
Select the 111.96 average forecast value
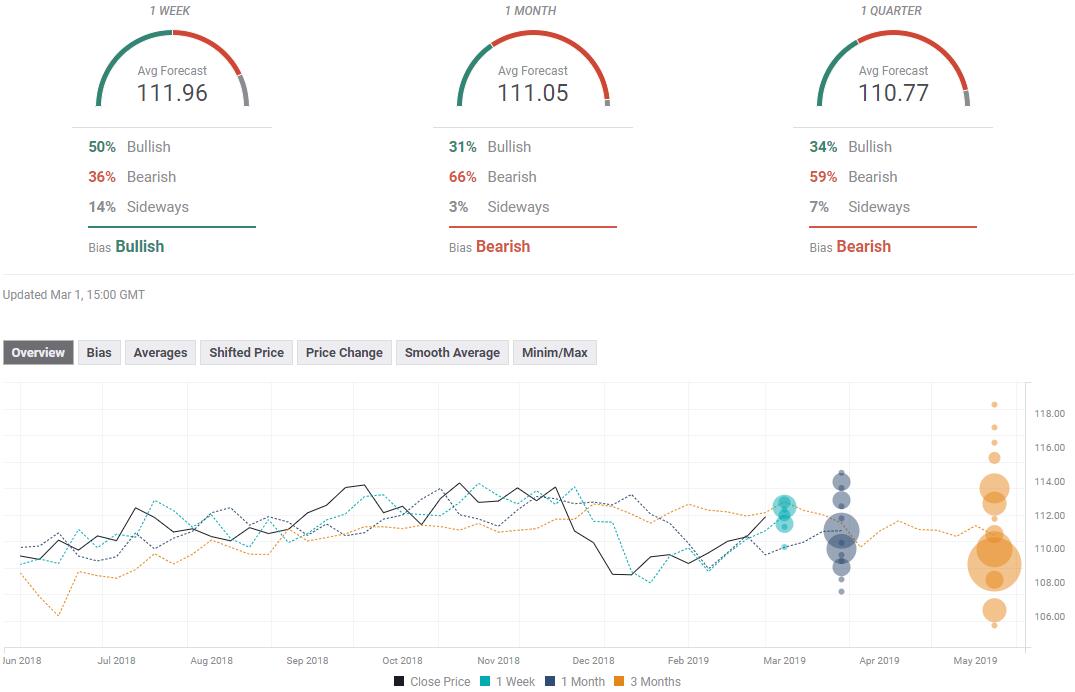(172, 93)
